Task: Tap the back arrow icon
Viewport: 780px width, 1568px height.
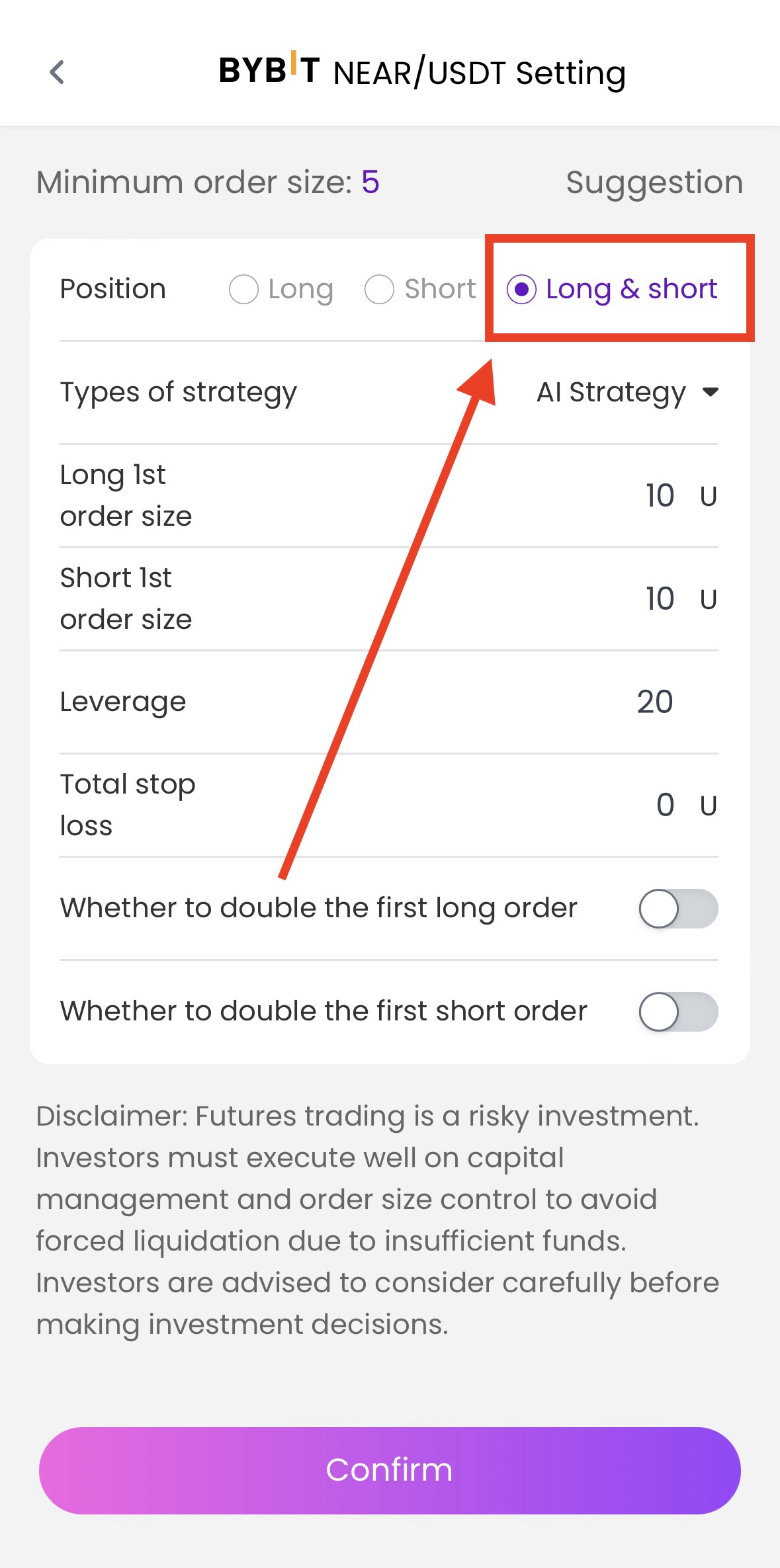Action: [x=58, y=72]
